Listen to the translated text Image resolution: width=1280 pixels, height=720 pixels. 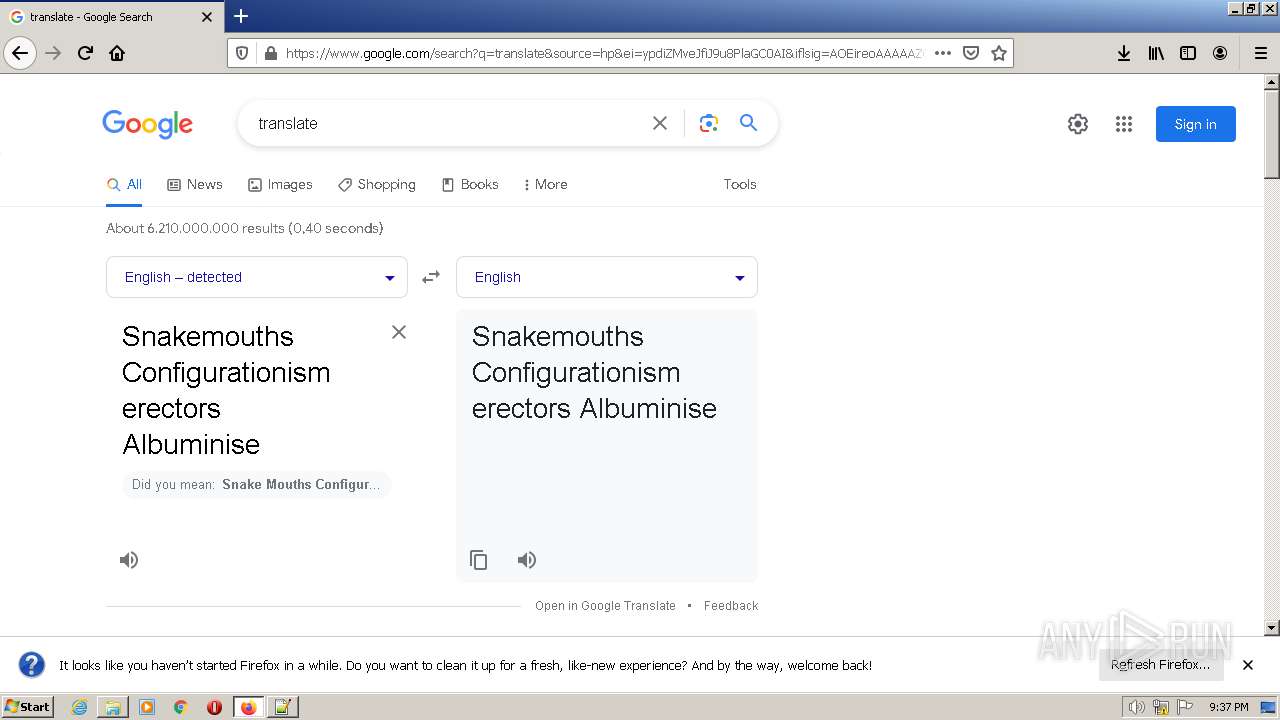[527, 560]
